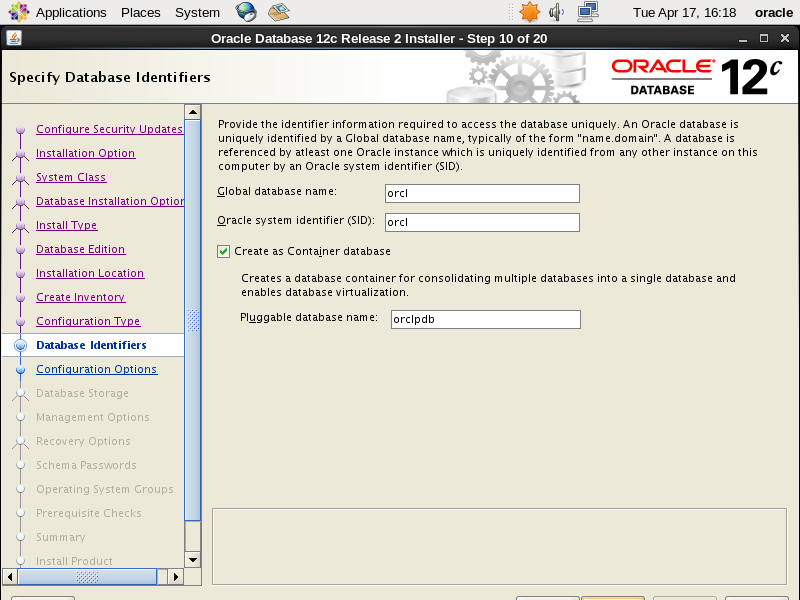This screenshot has height=600, width=800.
Task: Click the Global database name field
Action: coord(482,193)
